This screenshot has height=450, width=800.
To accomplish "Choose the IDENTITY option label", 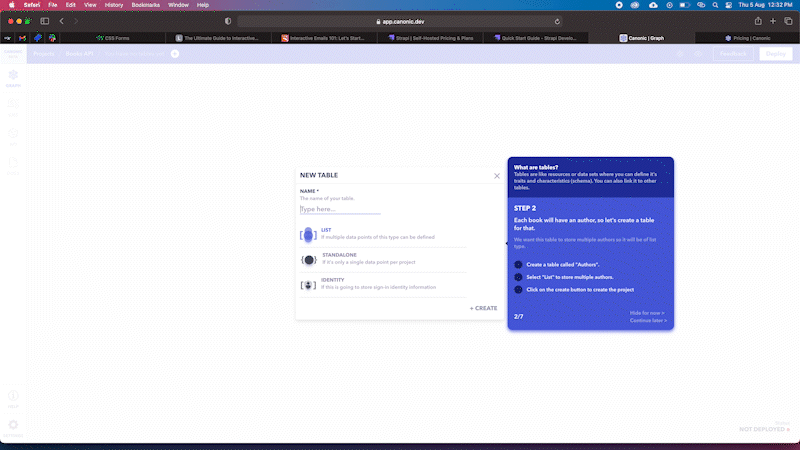I will [333, 280].
